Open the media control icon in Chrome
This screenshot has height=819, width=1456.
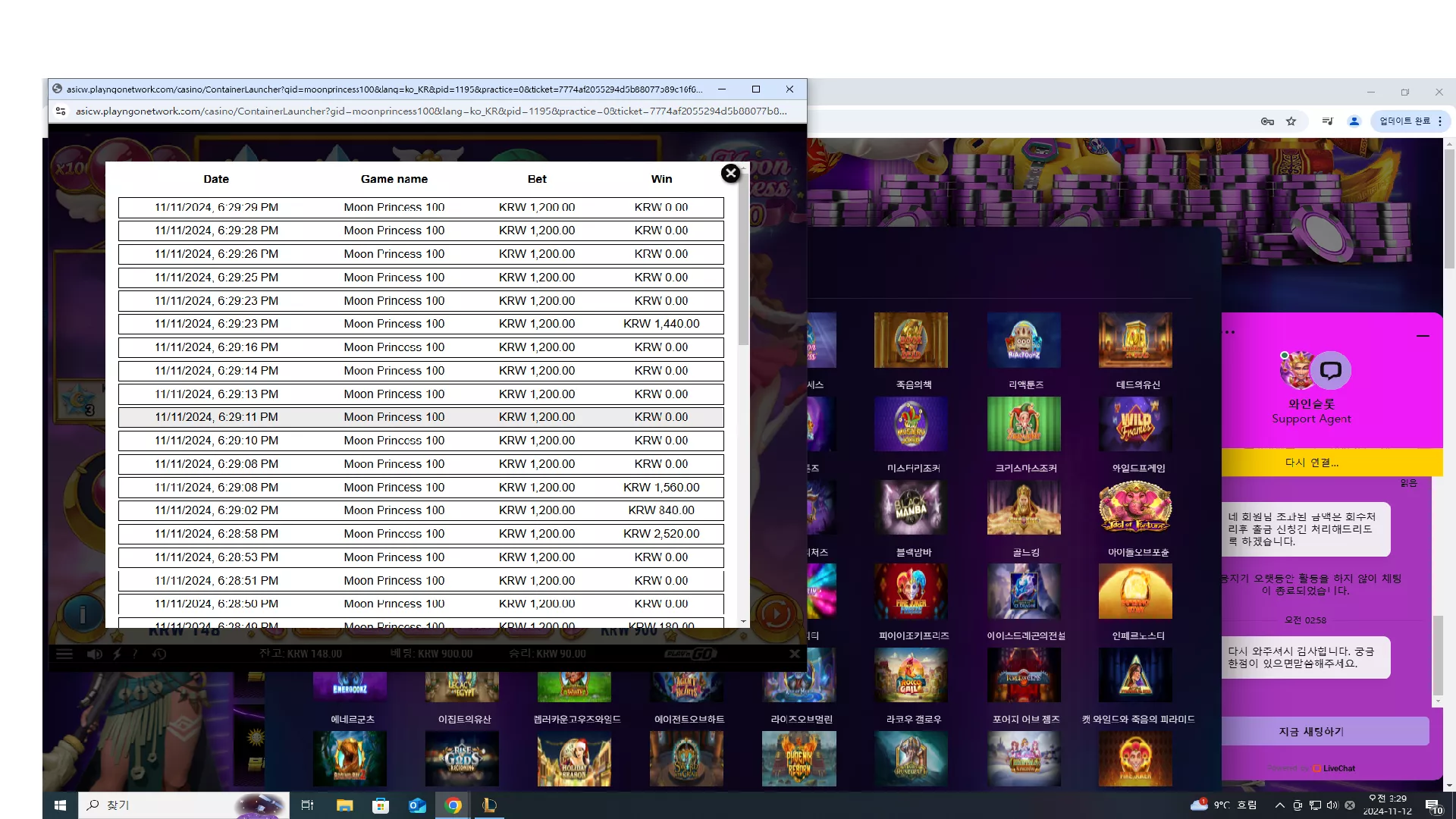pos(1327,121)
